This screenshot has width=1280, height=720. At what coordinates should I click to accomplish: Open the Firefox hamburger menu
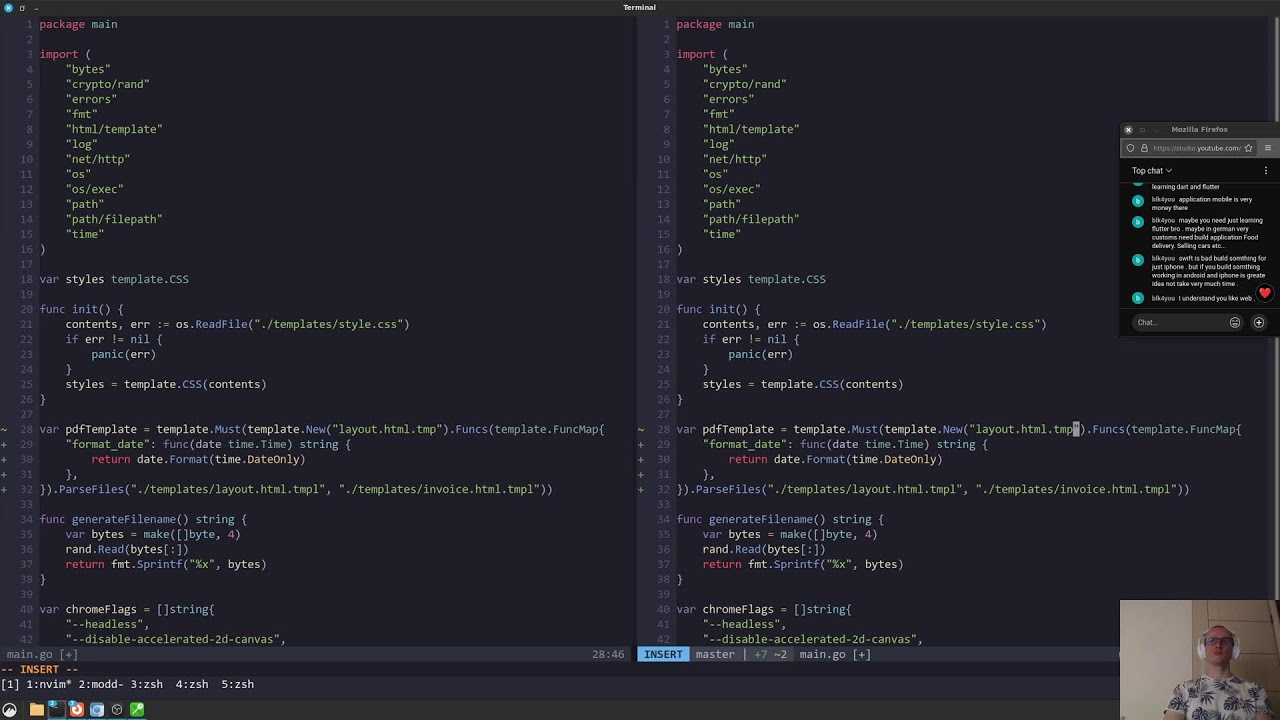point(1268,148)
